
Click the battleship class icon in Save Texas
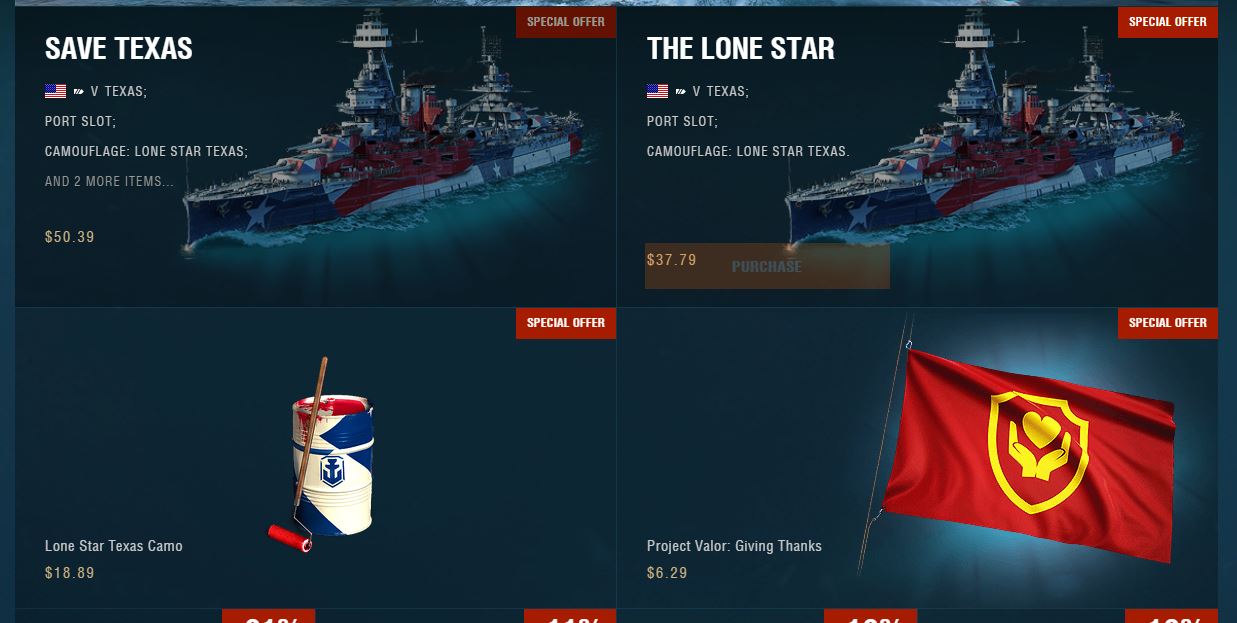coord(79,91)
